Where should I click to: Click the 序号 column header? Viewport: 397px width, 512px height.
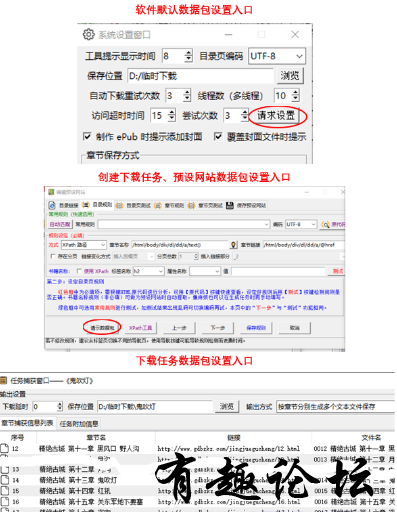18,437
